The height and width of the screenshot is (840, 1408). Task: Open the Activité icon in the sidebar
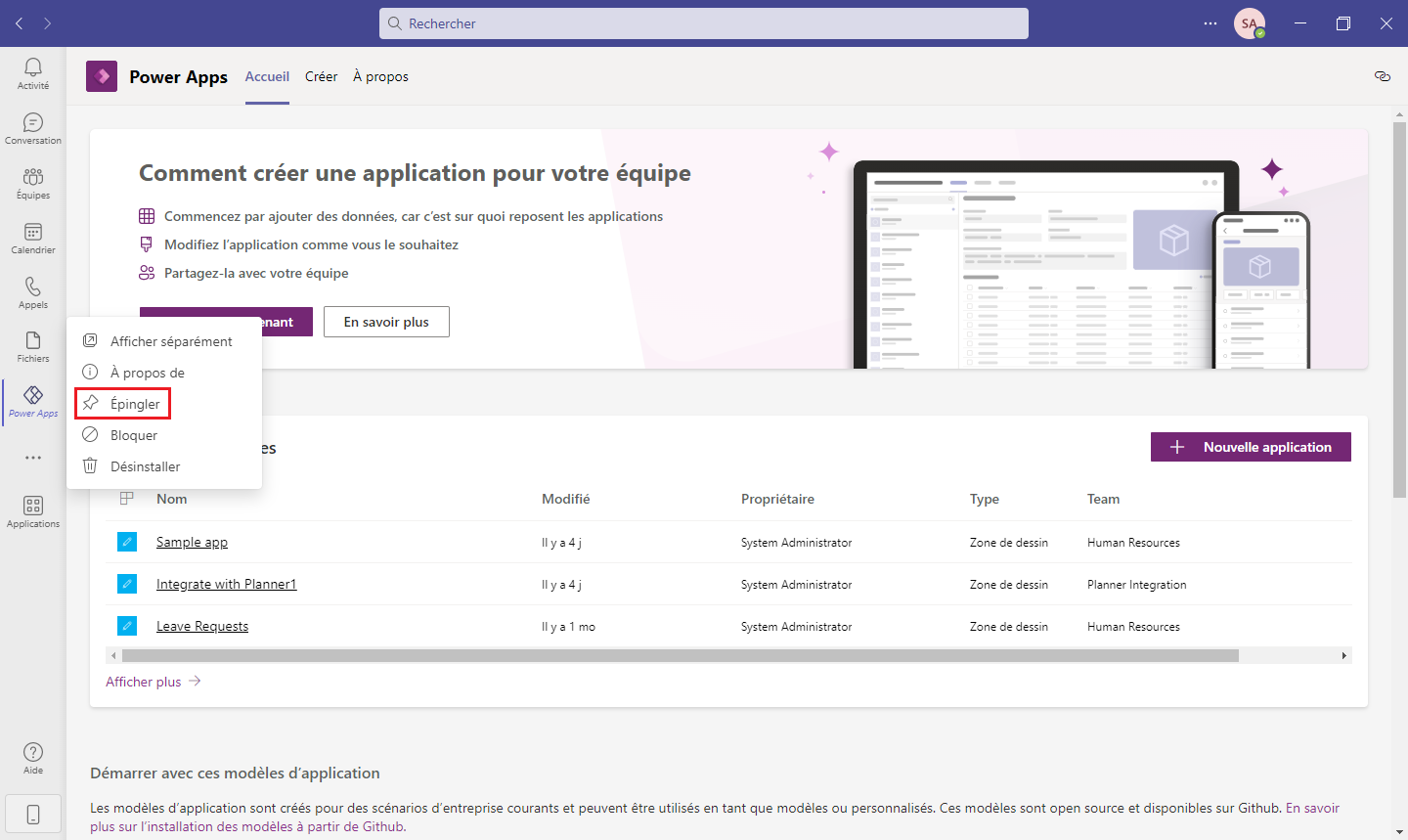click(x=32, y=73)
